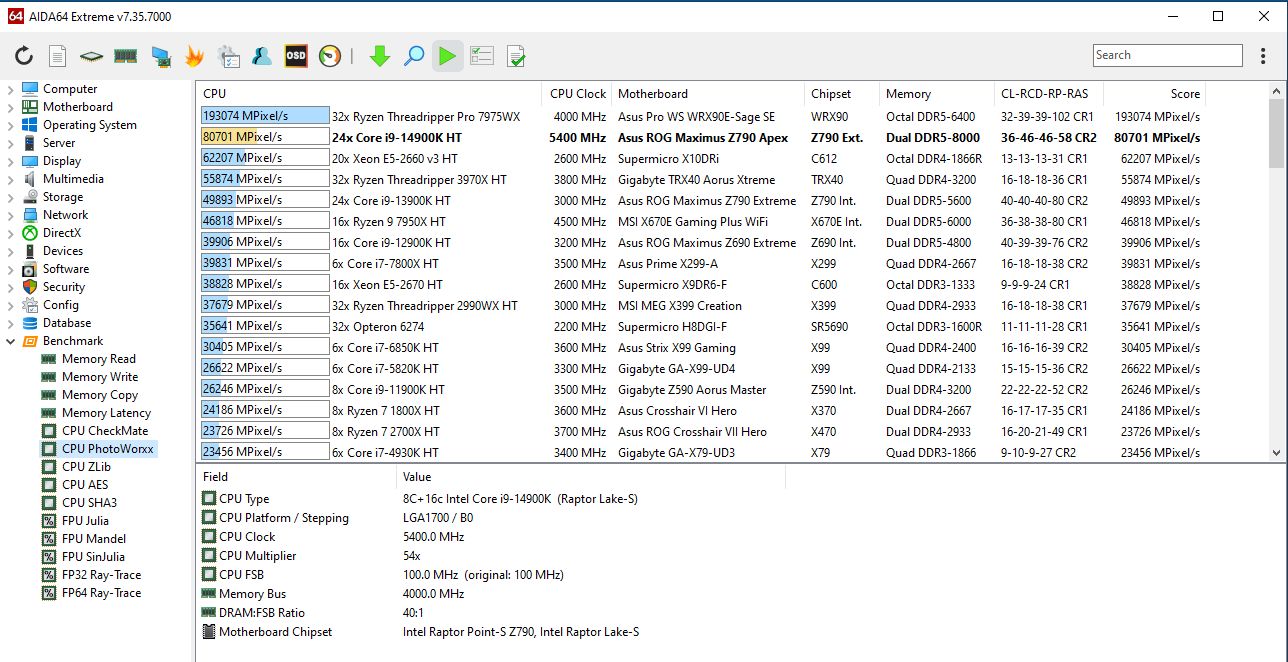Open the results checklist toolbar icon
Image resolution: width=1288 pixels, height=662 pixels.
[481, 56]
